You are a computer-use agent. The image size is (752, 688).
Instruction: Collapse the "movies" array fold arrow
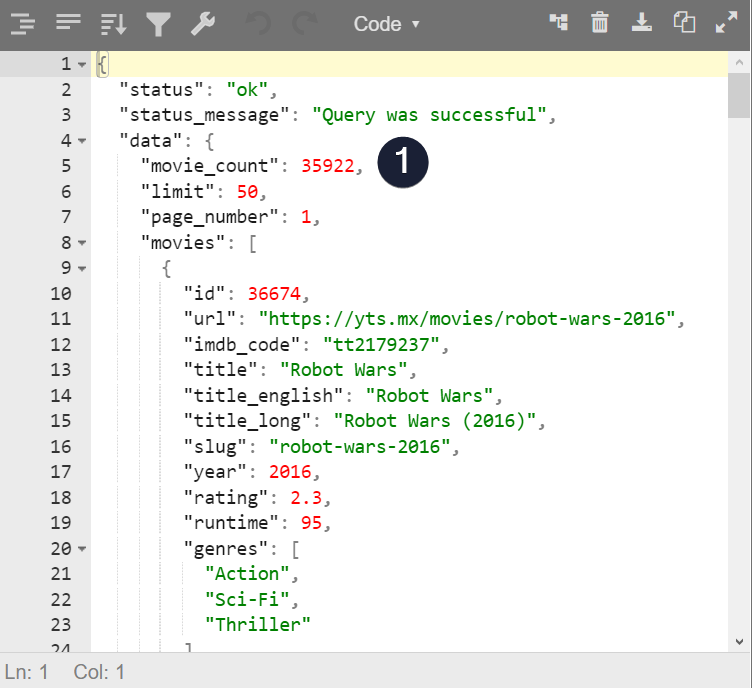(82, 243)
